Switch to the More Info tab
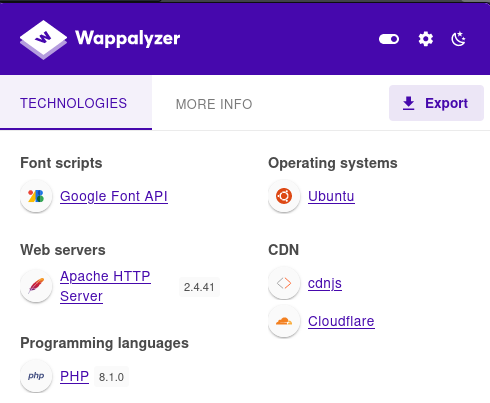The width and height of the screenshot is (490, 403). (214, 104)
